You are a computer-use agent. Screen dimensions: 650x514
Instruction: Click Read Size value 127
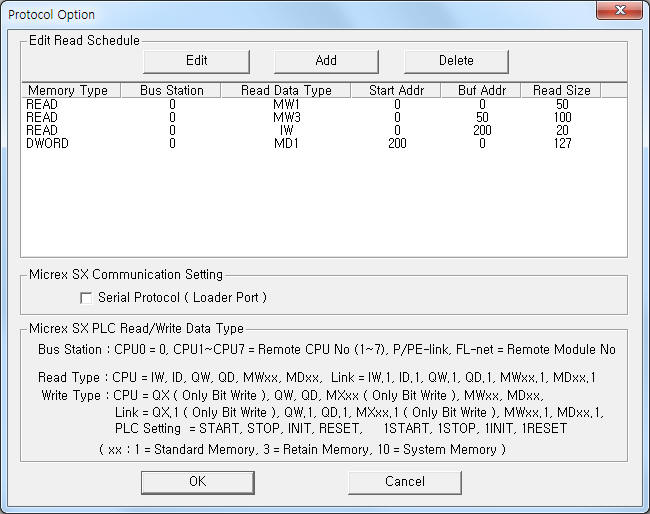[x=562, y=143]
